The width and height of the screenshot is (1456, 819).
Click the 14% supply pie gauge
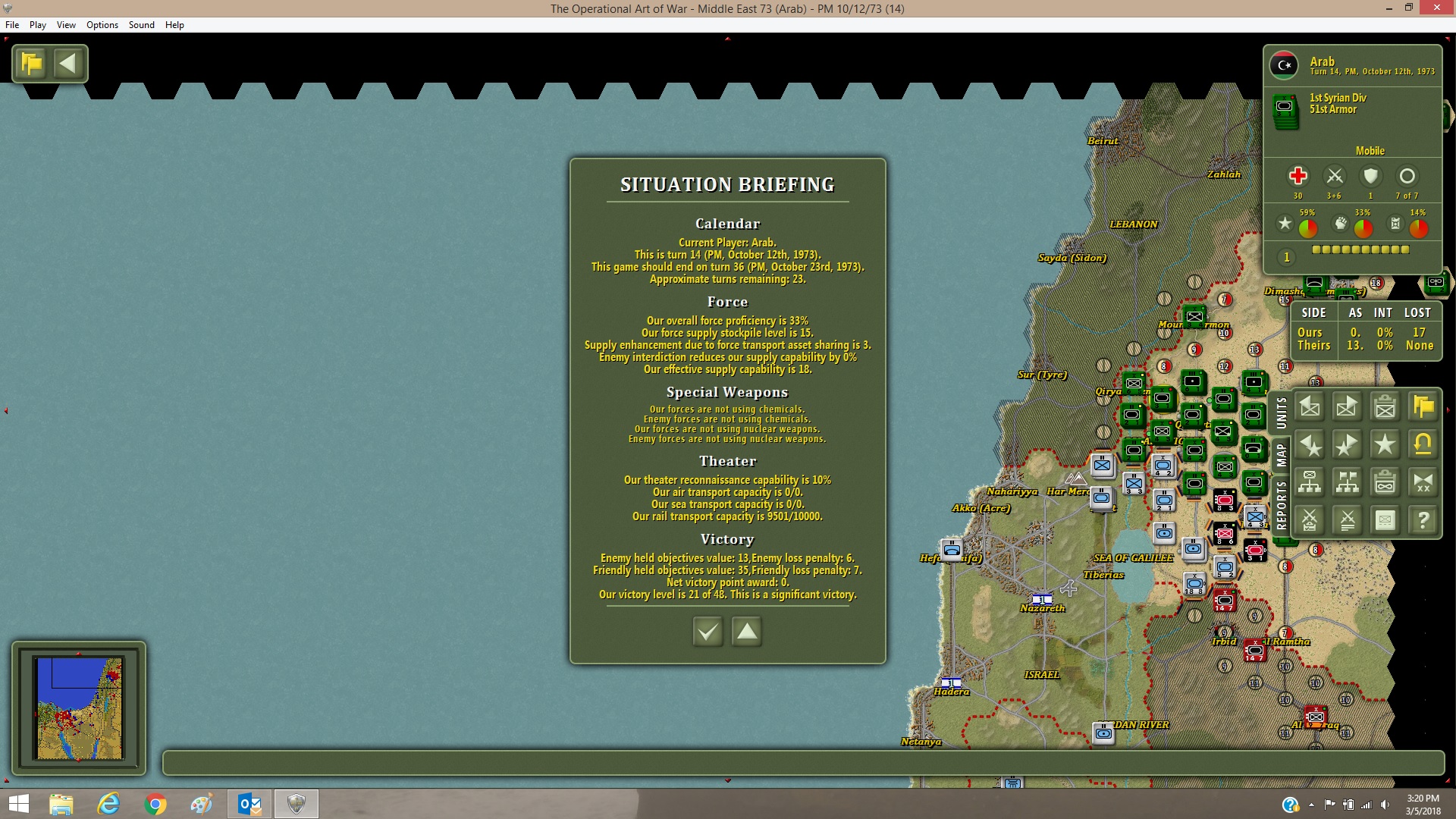coord(1418,227)
